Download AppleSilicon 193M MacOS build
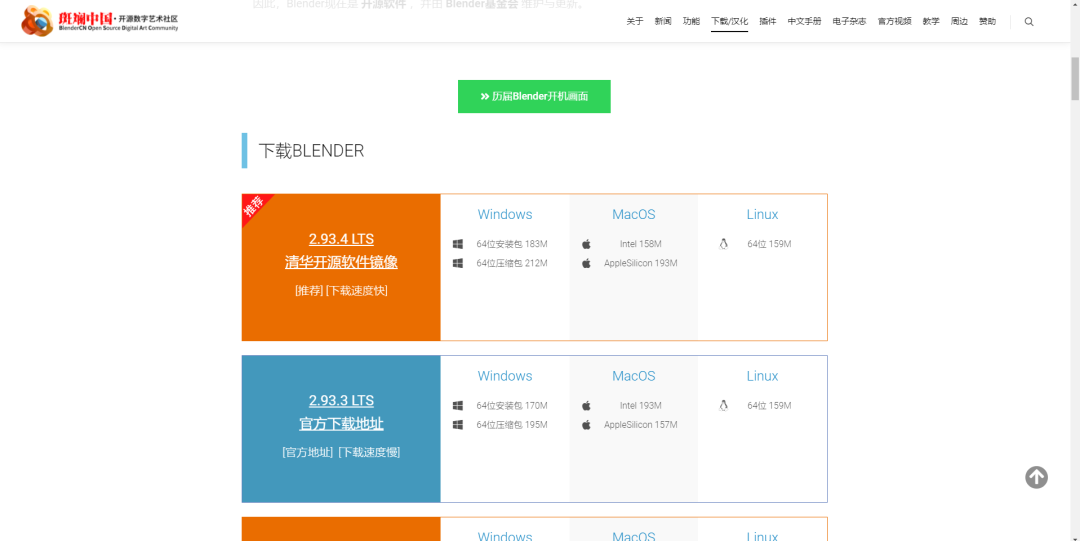 click(x=641, y=263)
